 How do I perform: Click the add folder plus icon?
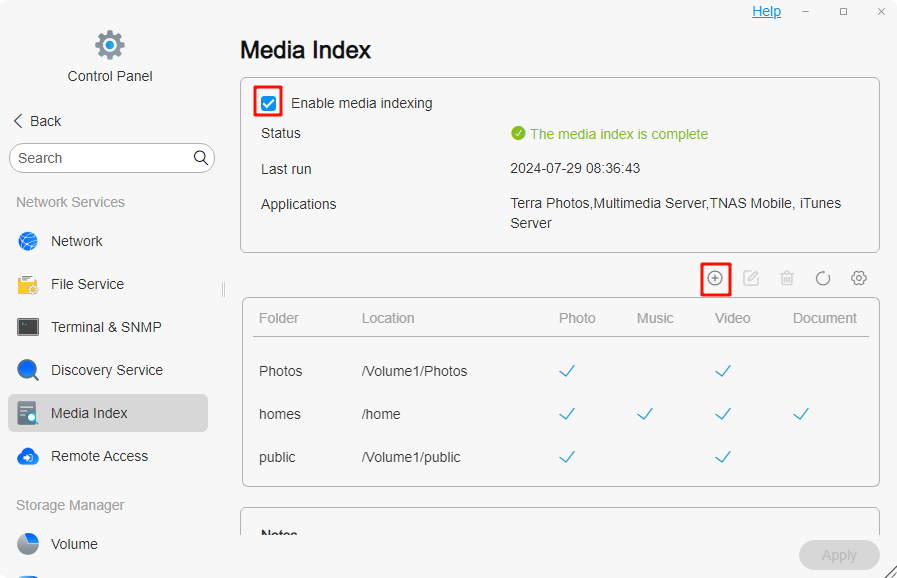coord(715,278)
